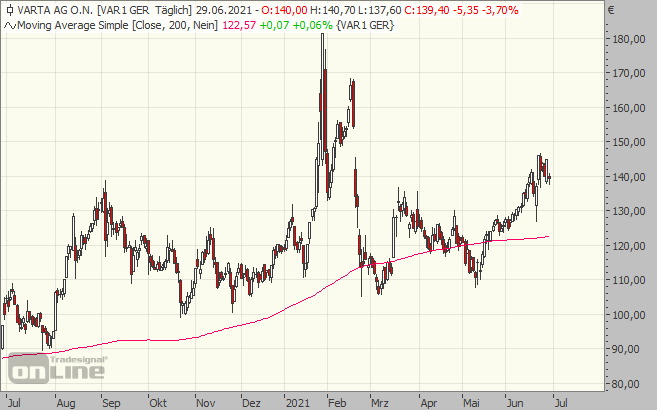Viewport: 657px width, 410px height.
Task: Click the close value 'C:139,40'
Action: (428, 10)
